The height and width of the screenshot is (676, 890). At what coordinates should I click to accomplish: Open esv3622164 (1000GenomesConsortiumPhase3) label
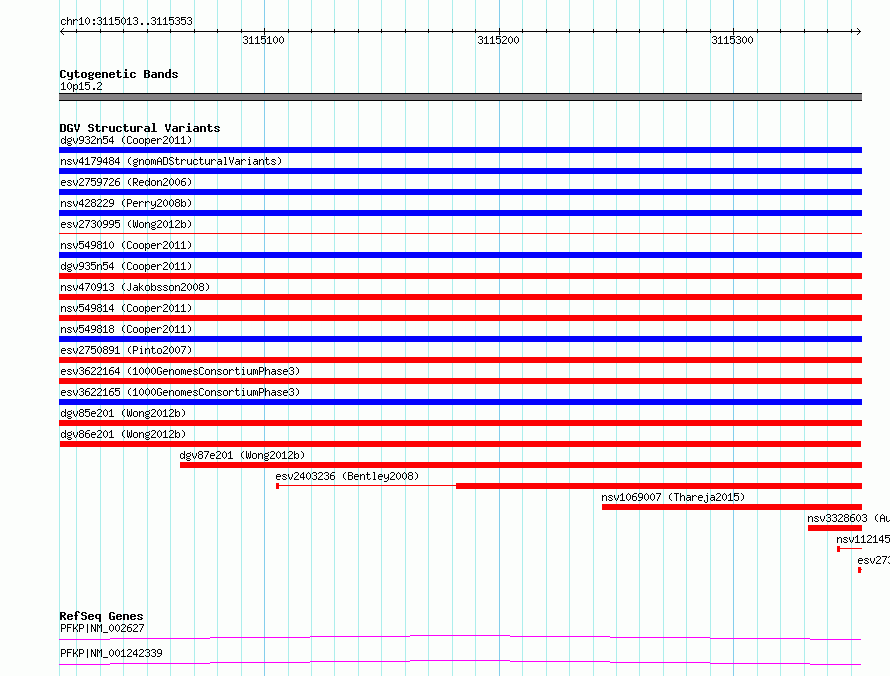[180, 371]
